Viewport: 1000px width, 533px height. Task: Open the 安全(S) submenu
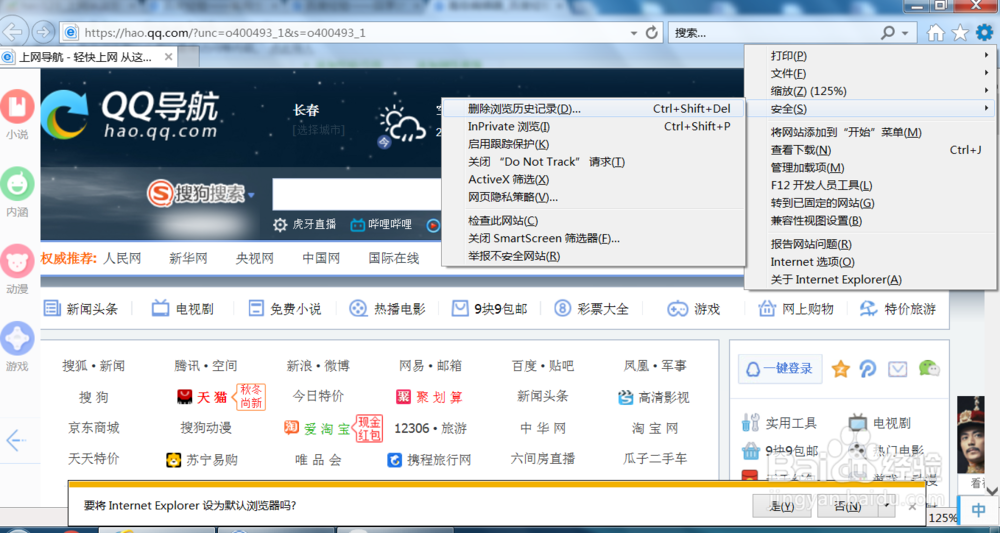point(869,109)
